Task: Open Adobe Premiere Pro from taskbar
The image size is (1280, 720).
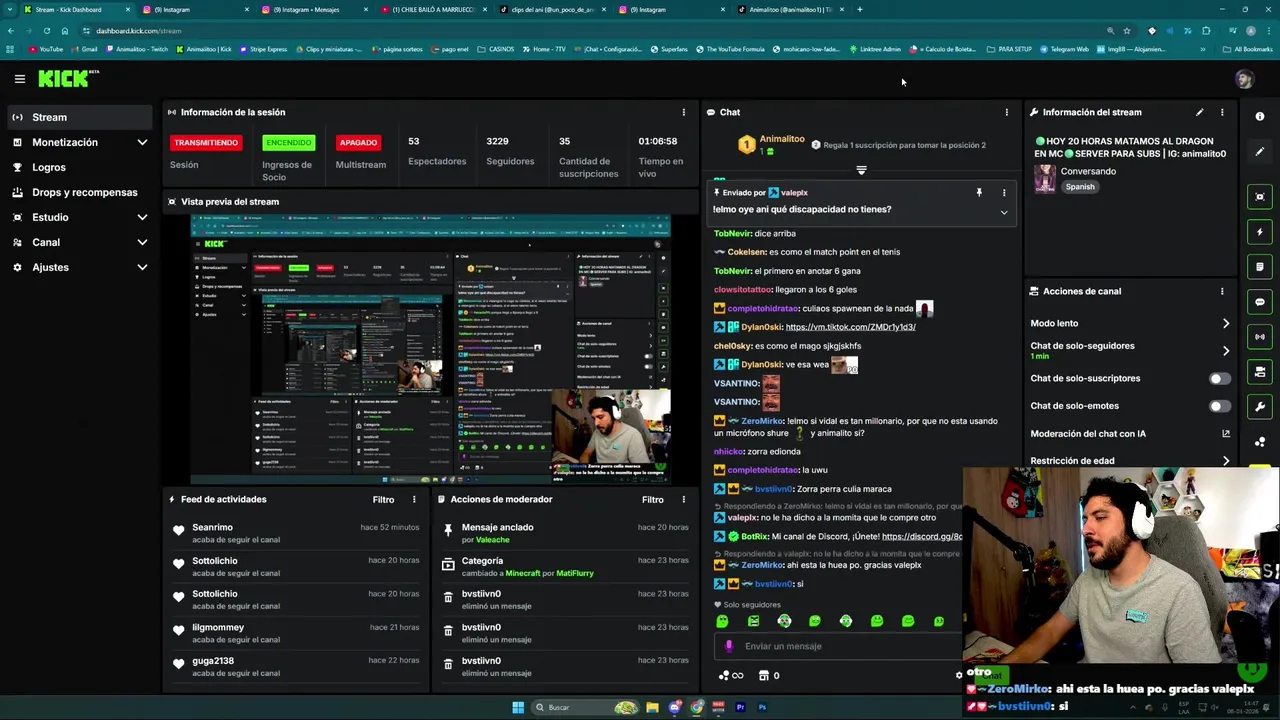Action: (740, 707)
